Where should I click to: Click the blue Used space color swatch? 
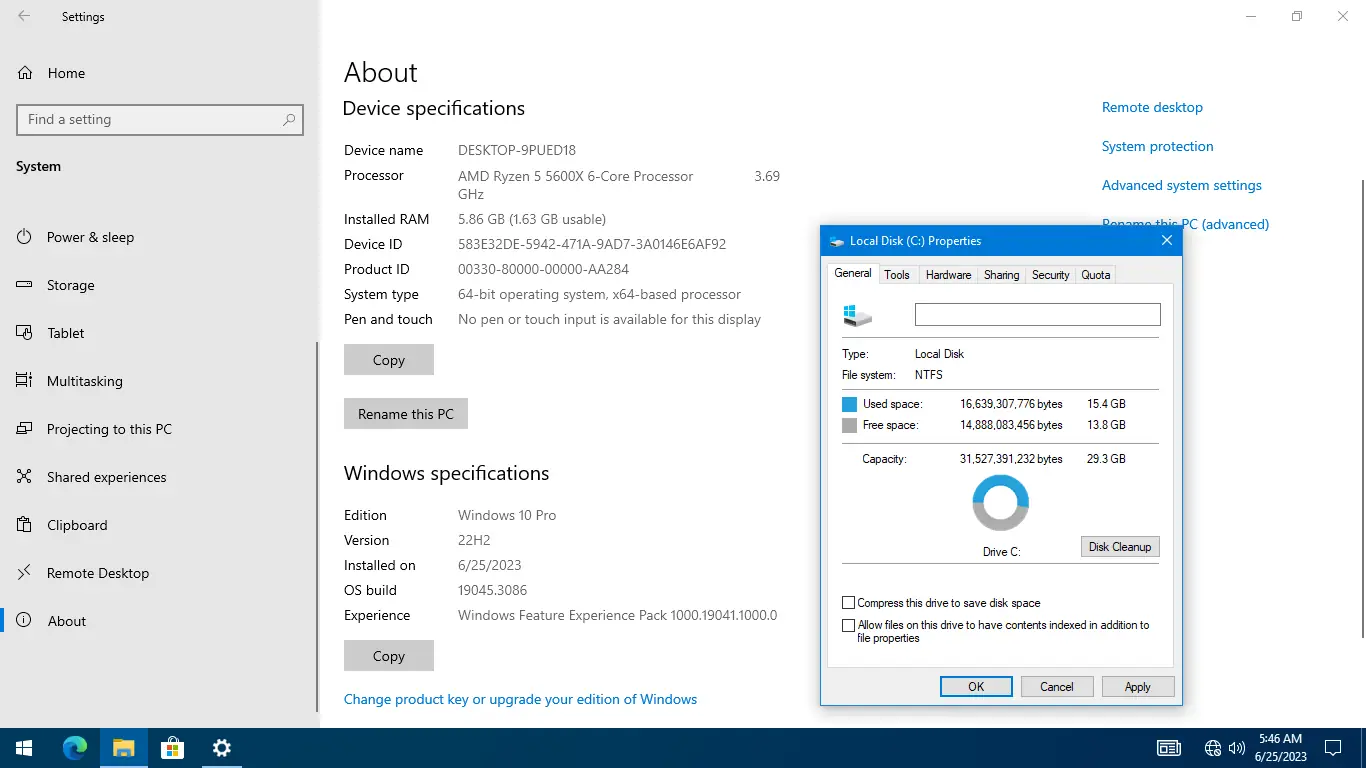pyautogui.click(x=849, y=404)
